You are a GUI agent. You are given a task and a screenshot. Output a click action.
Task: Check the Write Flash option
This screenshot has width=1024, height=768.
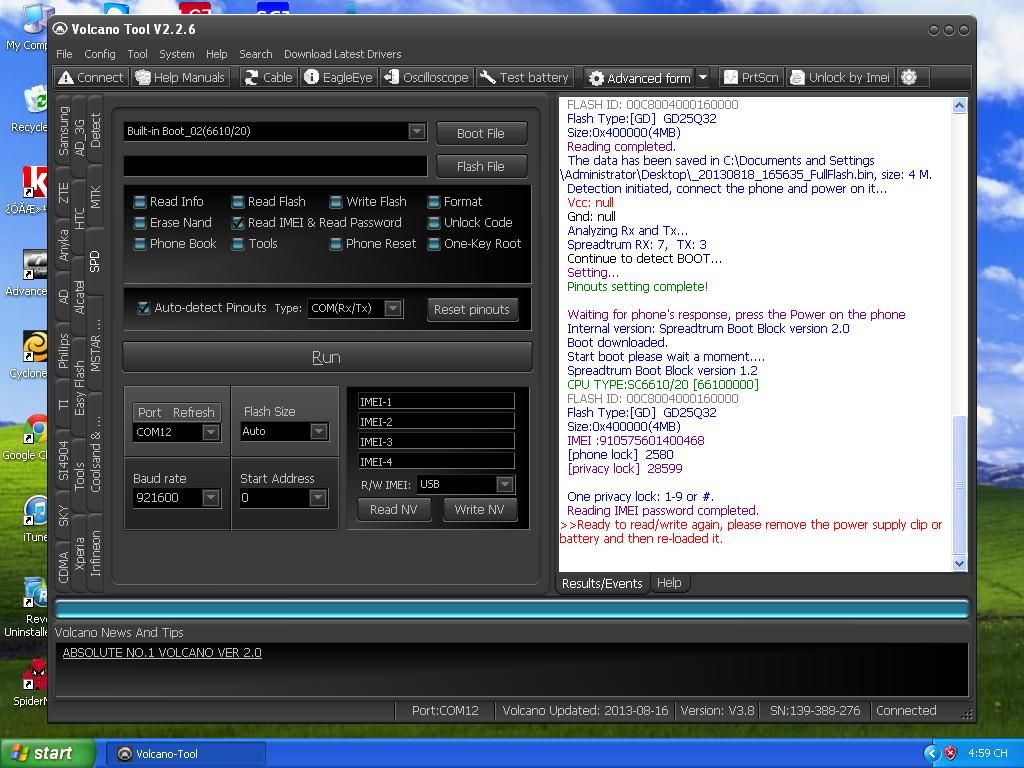coord(336,202)
